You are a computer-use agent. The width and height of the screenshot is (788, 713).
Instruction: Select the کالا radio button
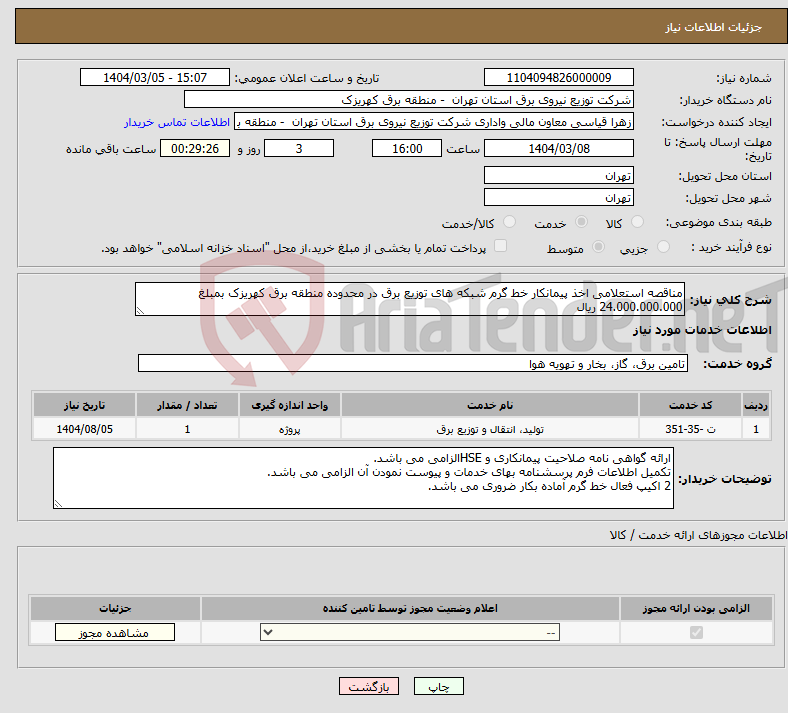coord(637,222)
